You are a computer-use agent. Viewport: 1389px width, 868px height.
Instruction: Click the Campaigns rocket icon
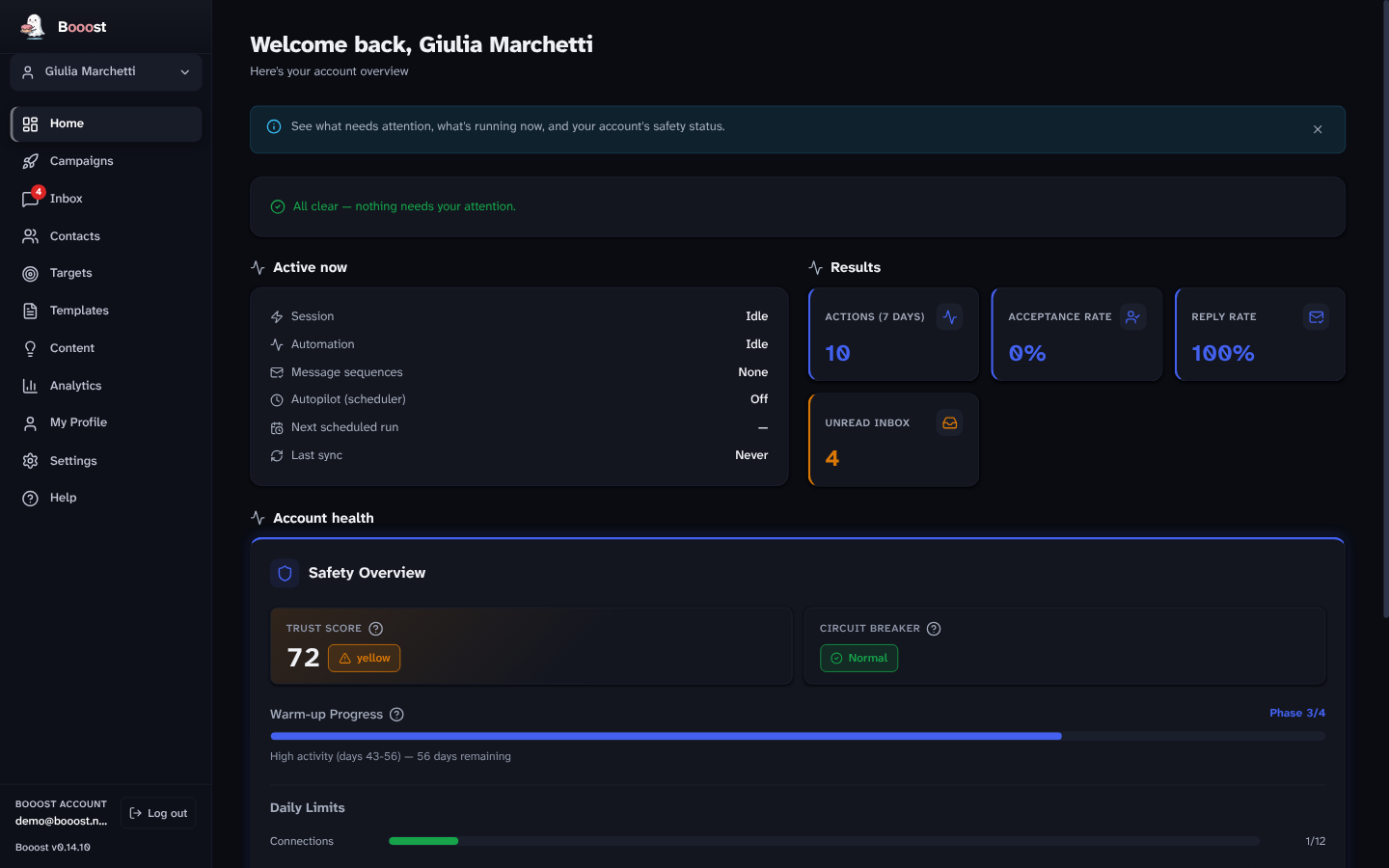[31, 161]
